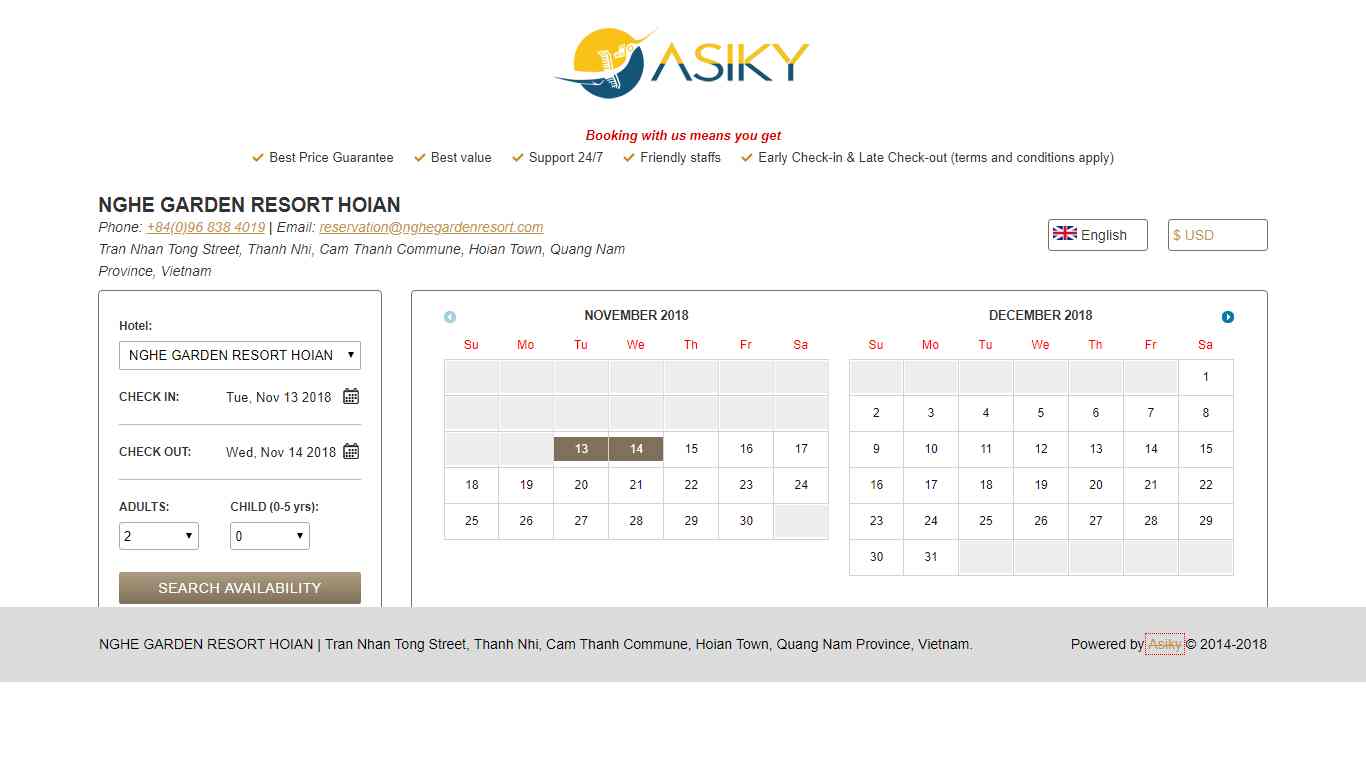
Task: Open the check-in calendar icon
Action: tap(351, 397)
